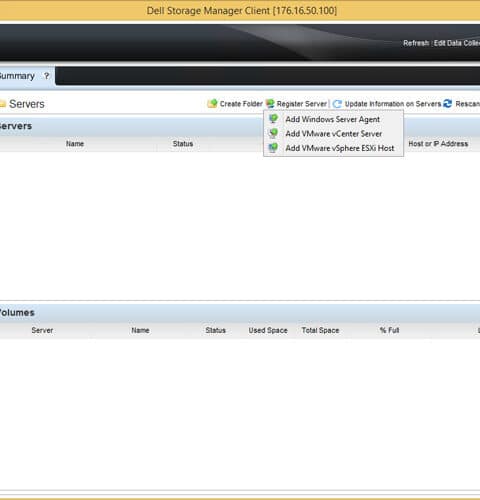The image size is (480, 500).
Task: Sort Volumes table by Status column
Action: click(x=215, y=330)
